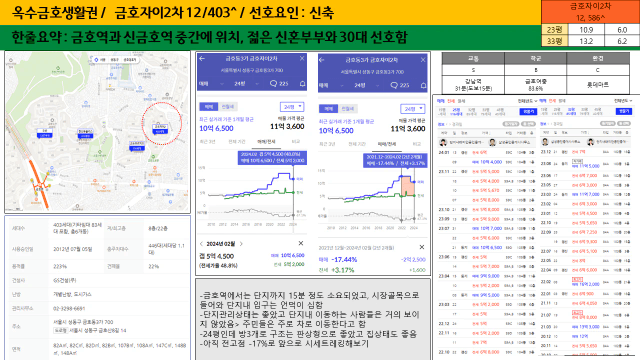Click bell notification icon in middle price panel
The image size is (640, 360).
tap(423, 85)
